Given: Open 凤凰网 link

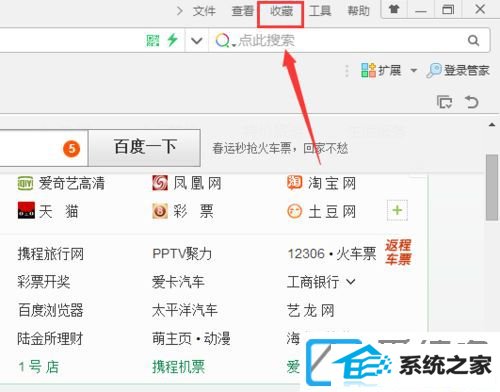Looking at the screenshot, I should (x=197, y=183).
